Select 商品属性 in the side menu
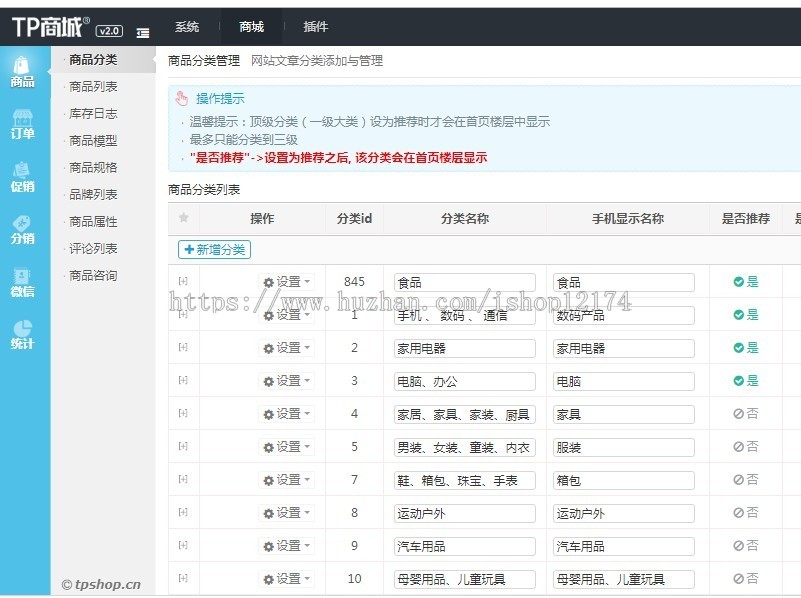This screenshot has width=801, height=598. tap(93, 222)
